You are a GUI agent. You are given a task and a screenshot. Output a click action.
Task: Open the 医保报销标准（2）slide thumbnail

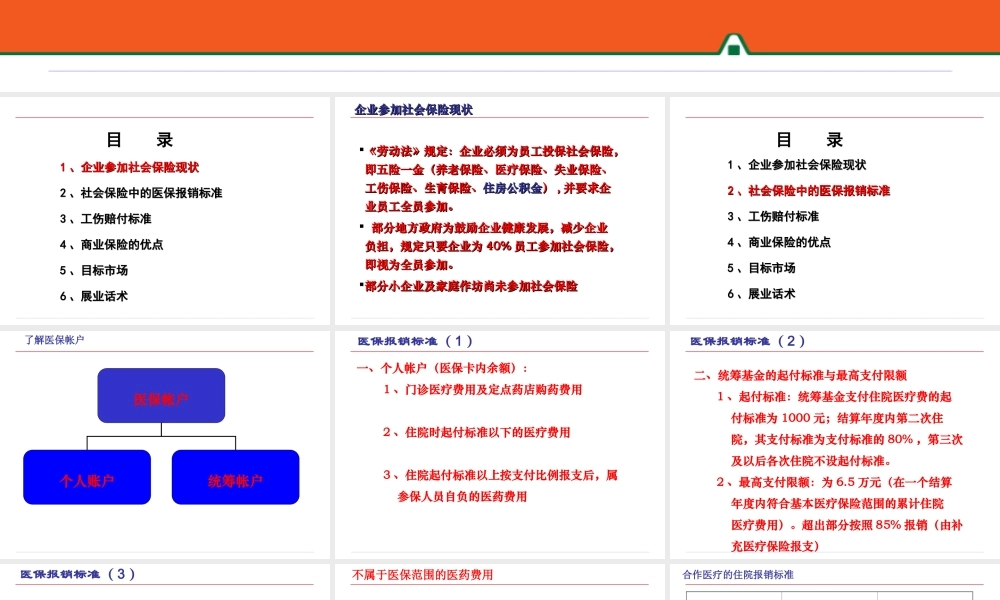pos(835,444)
